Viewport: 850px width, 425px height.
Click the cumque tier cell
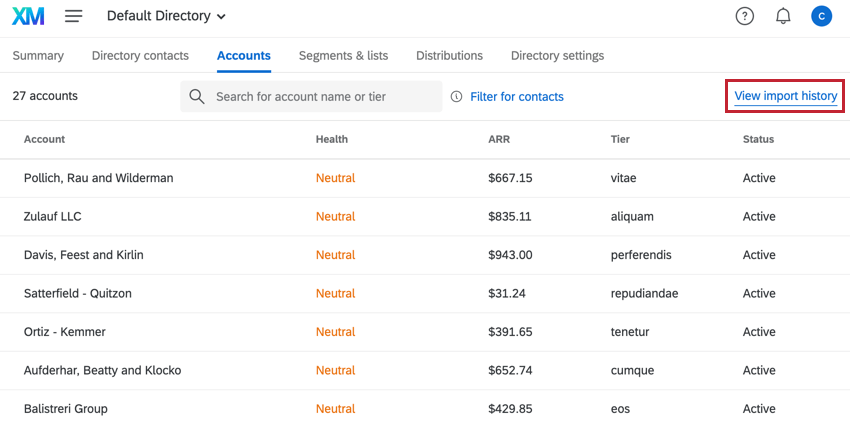(x=632, y=370)
